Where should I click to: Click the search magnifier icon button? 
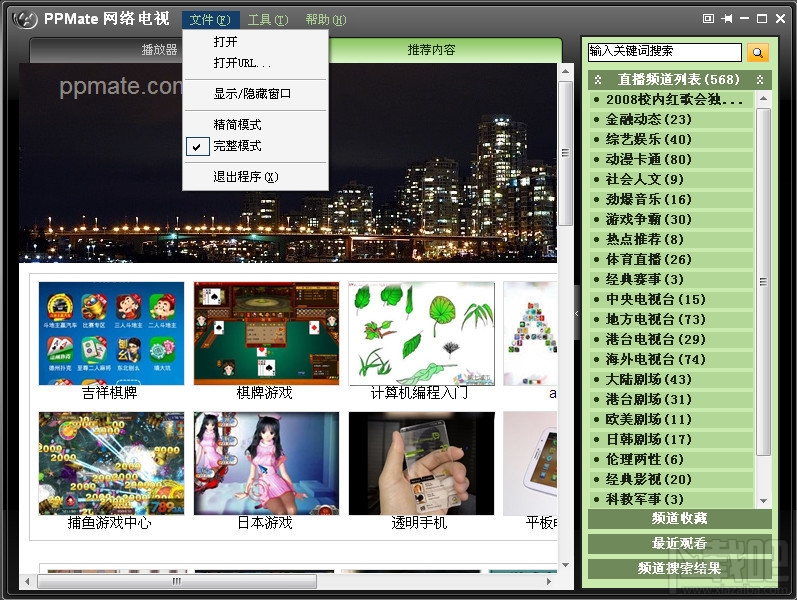click(x=757, y=52)
